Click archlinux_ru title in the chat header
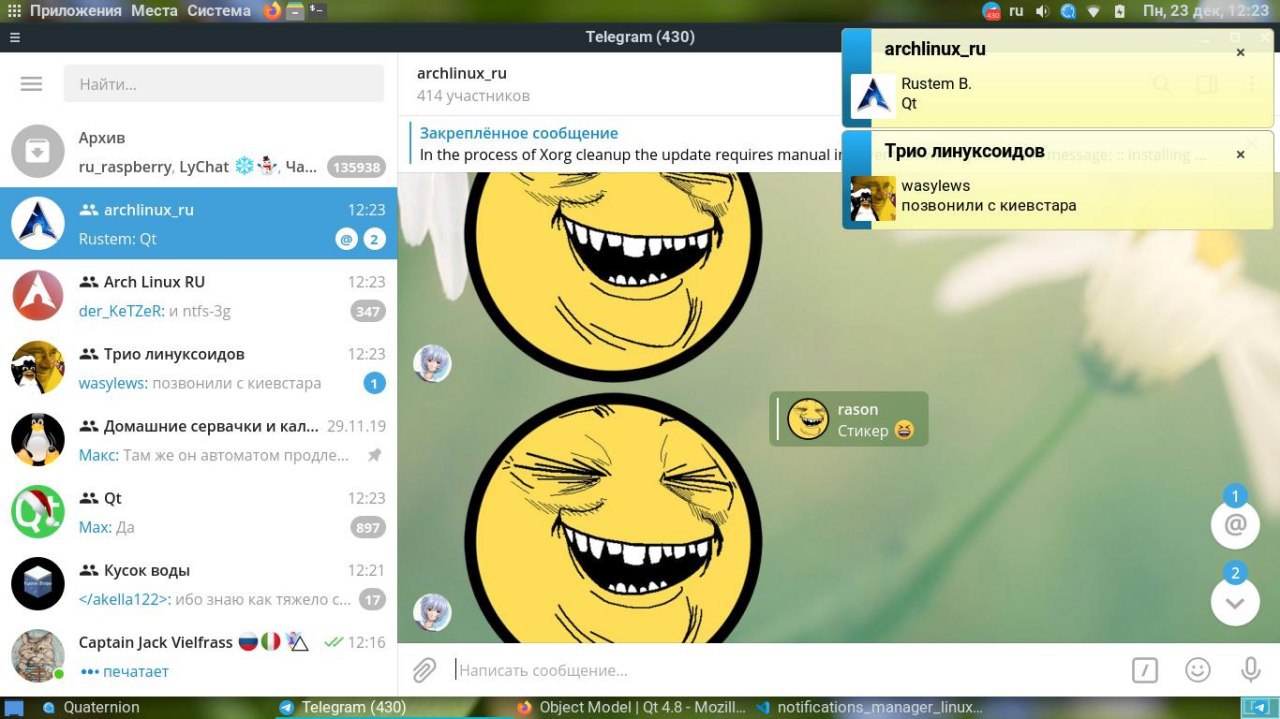 coord(462,73)
